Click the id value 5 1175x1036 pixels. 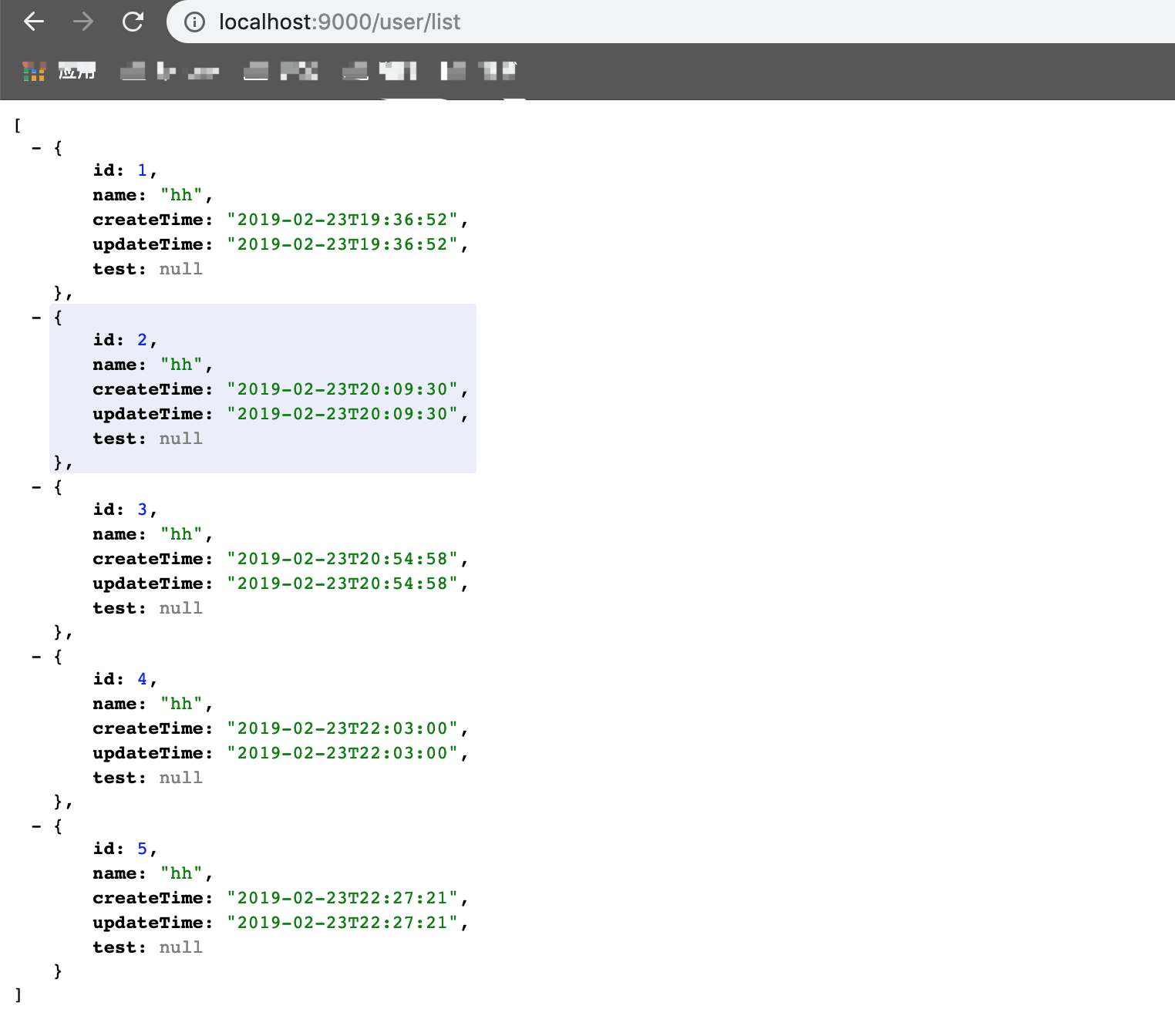pyautogui.click(x=142, y=849)
